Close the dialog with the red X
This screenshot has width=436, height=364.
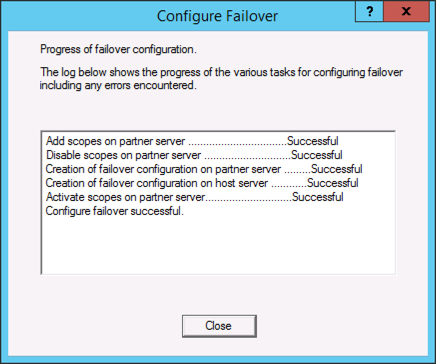(406, 12)
